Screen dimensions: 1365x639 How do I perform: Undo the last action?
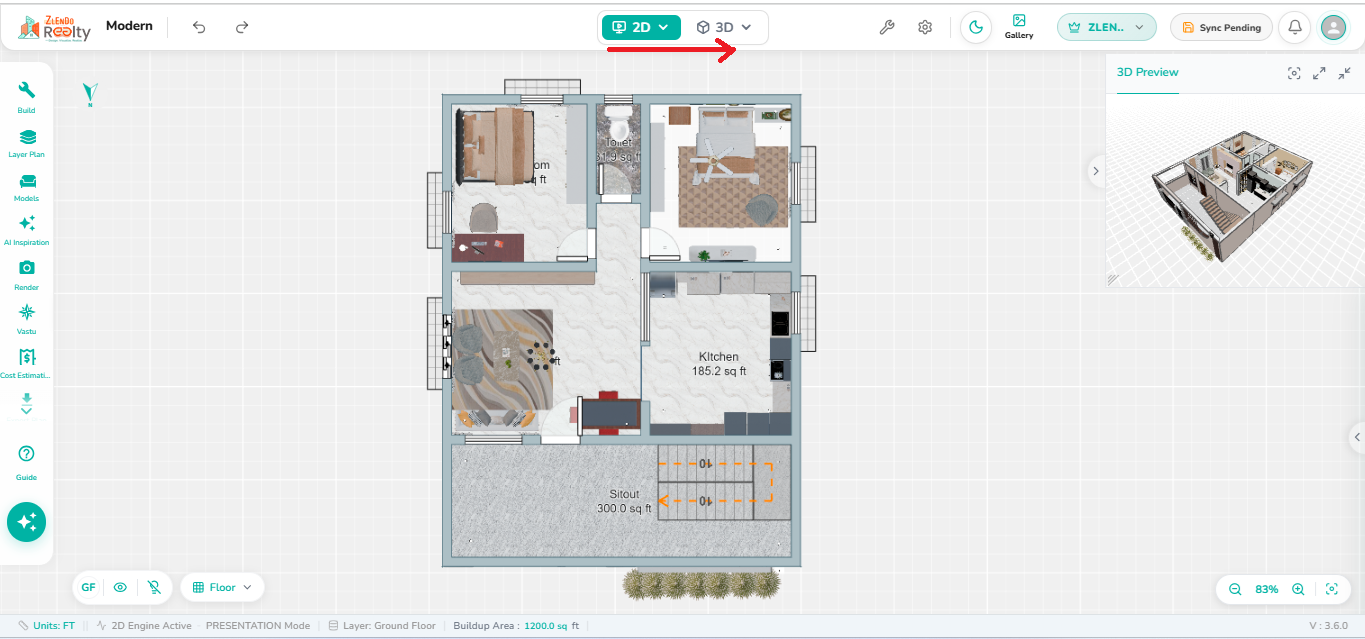(x=199, y=27)
